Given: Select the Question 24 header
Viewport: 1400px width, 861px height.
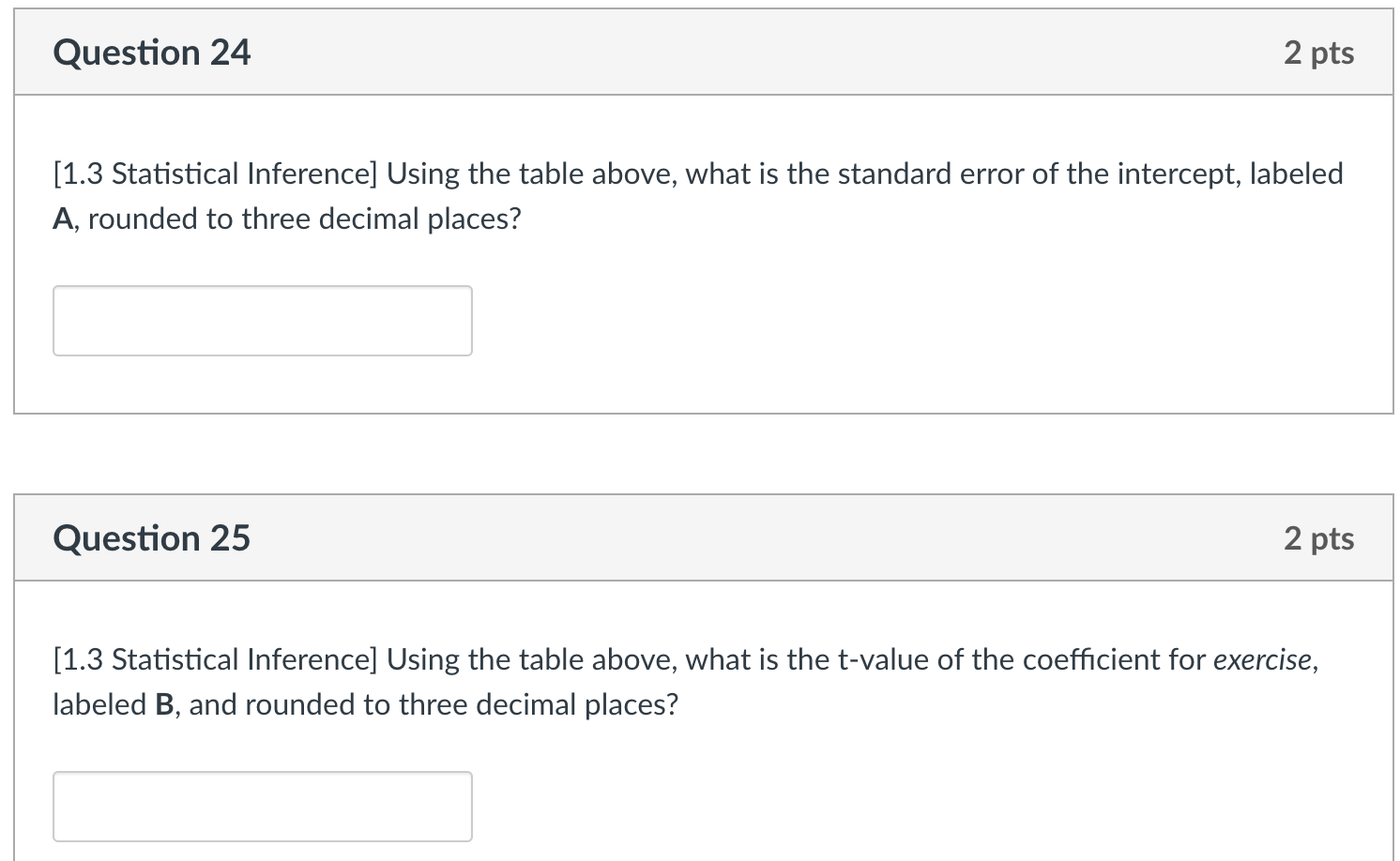Looking at the screenshot, I should pyautogui.click(x=152, y=53).
